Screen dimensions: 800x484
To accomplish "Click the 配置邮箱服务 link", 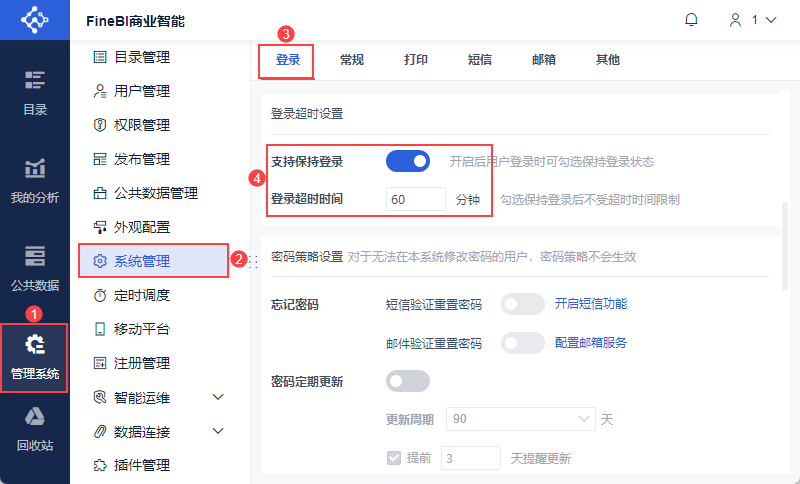I will (591, 343).
